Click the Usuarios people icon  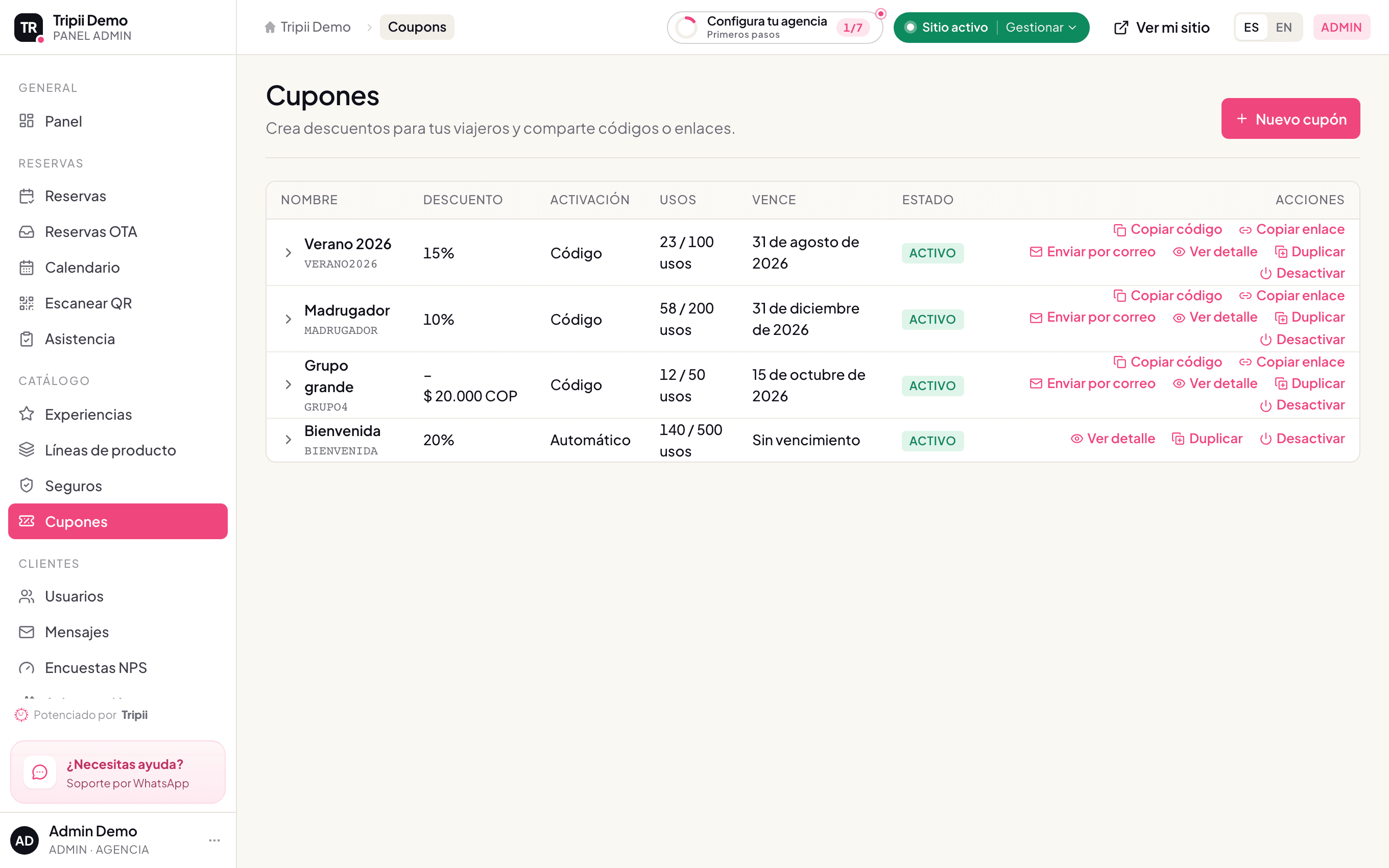point(27,596)
